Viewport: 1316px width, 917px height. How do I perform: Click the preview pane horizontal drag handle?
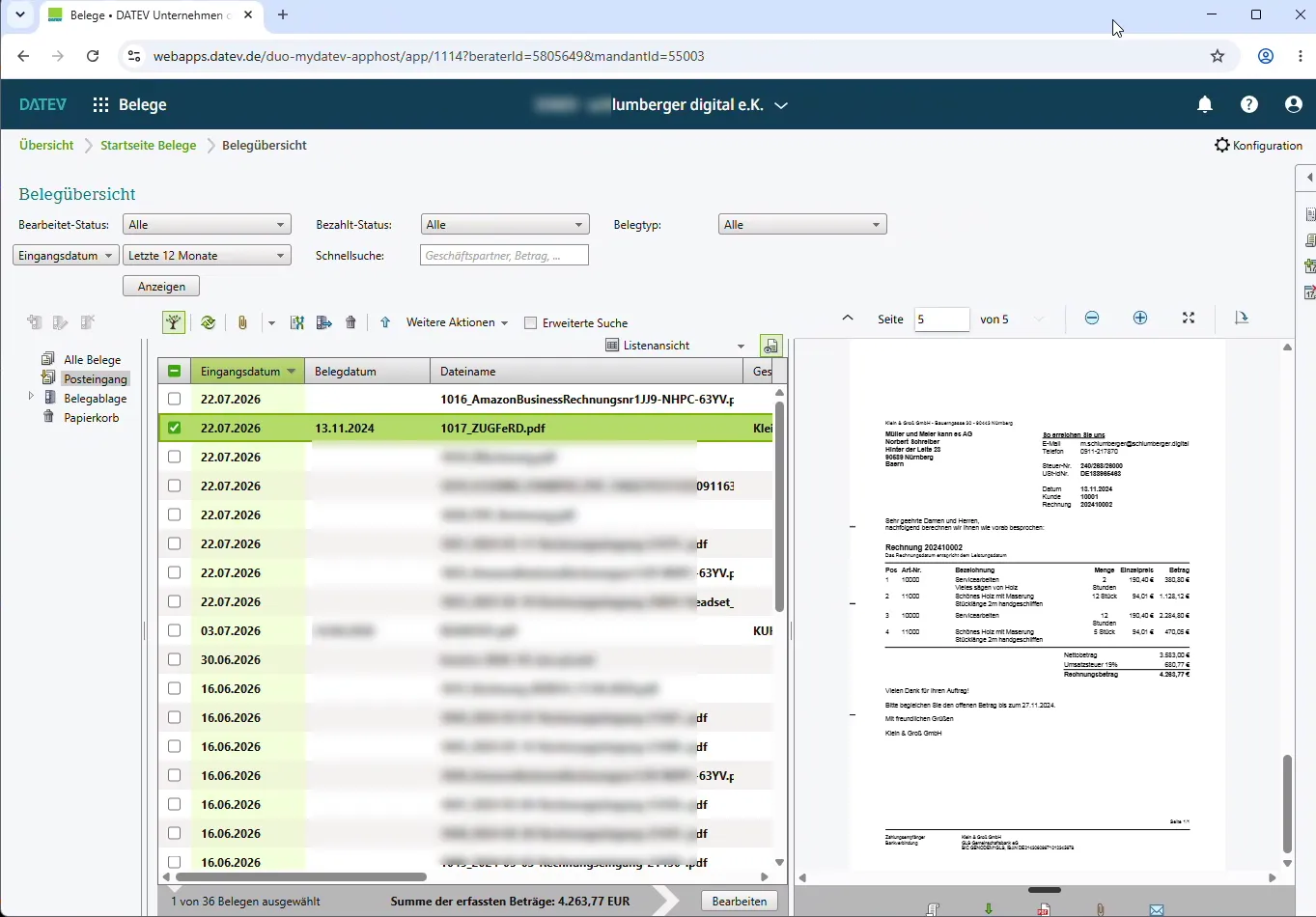tap(1045, 890)
